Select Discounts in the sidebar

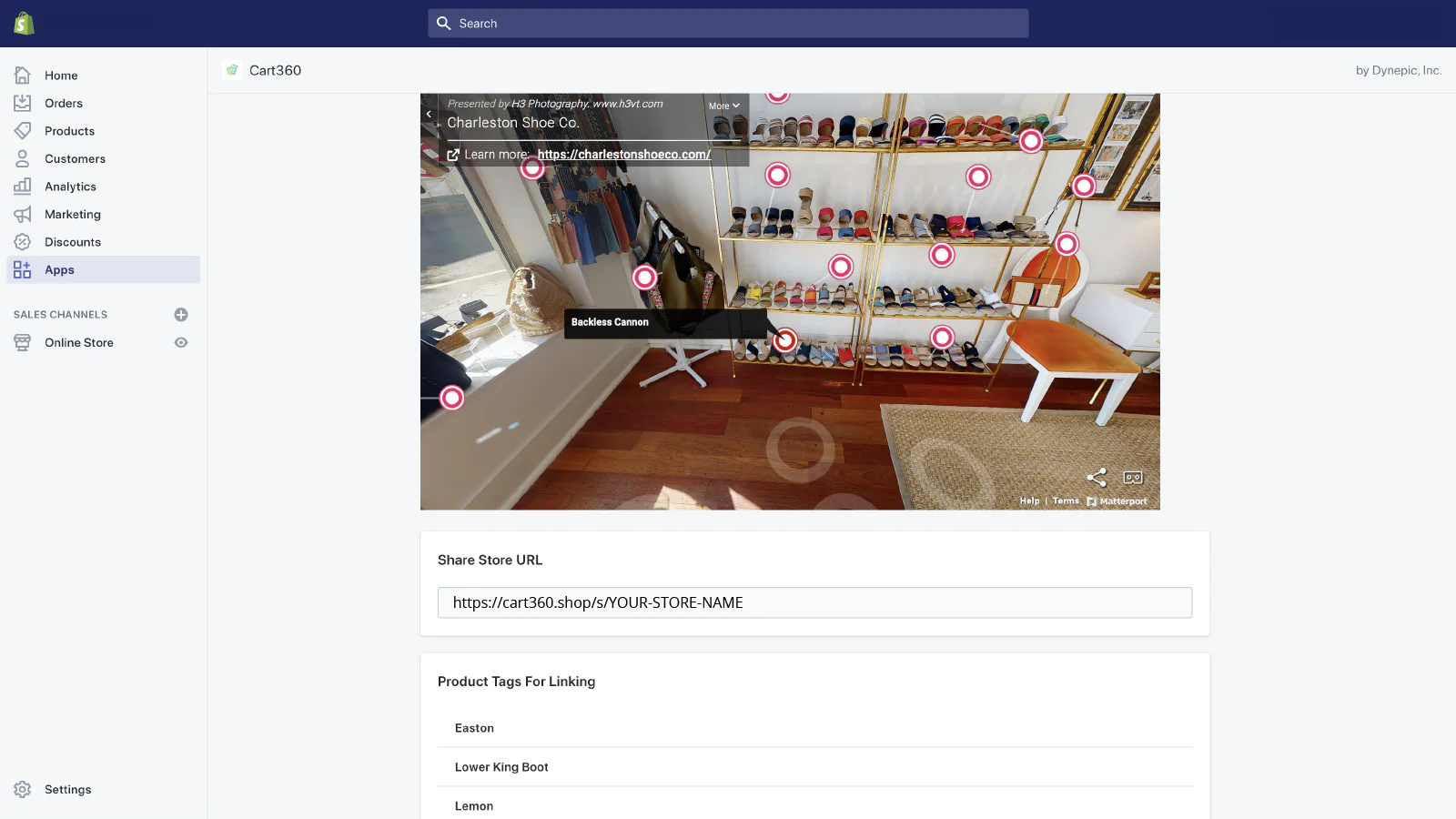coord(73,242)
